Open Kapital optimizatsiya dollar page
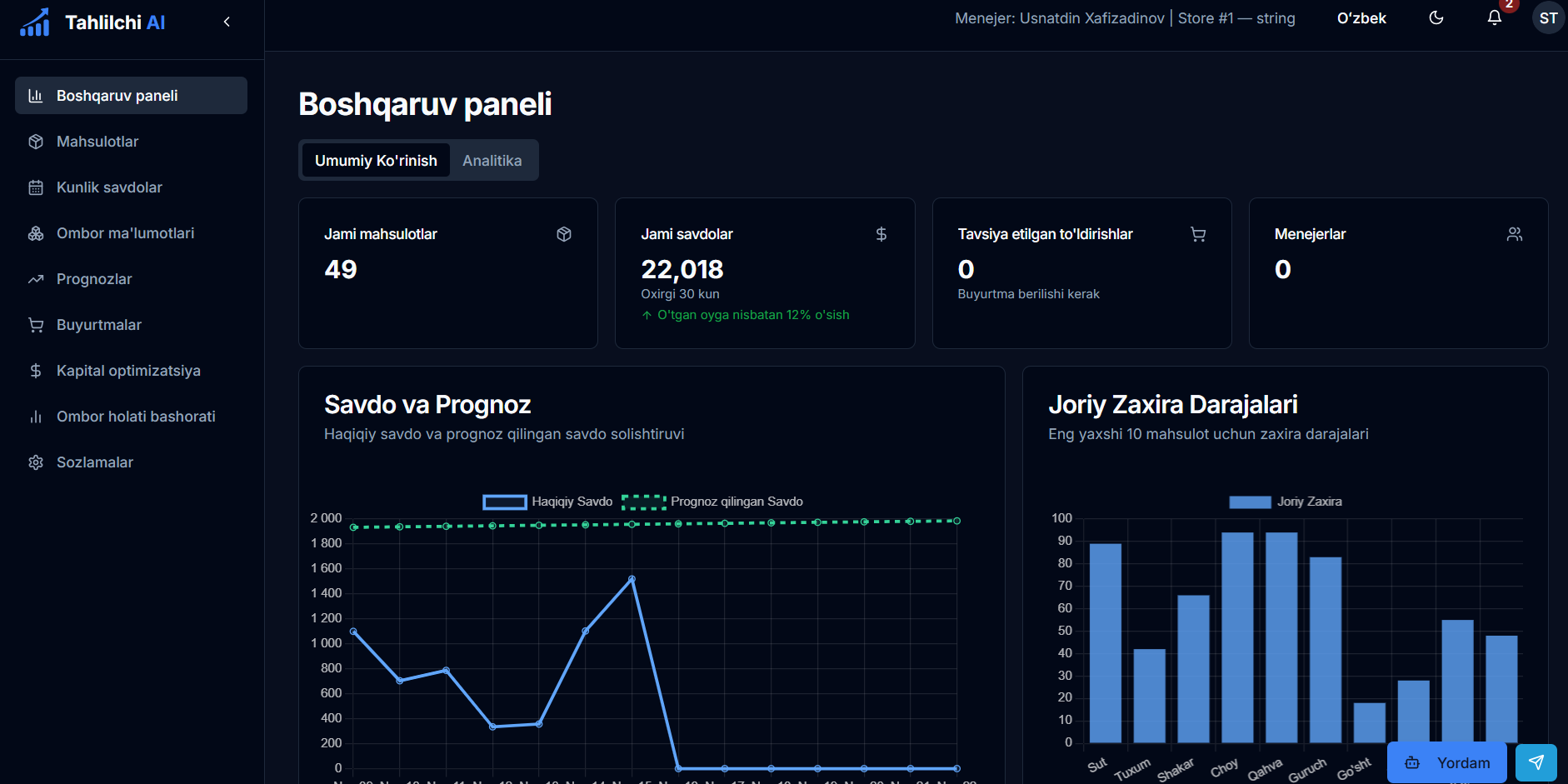Viewport: 1568px width, 784px height. pyautogui.click(x=128, y=371)
